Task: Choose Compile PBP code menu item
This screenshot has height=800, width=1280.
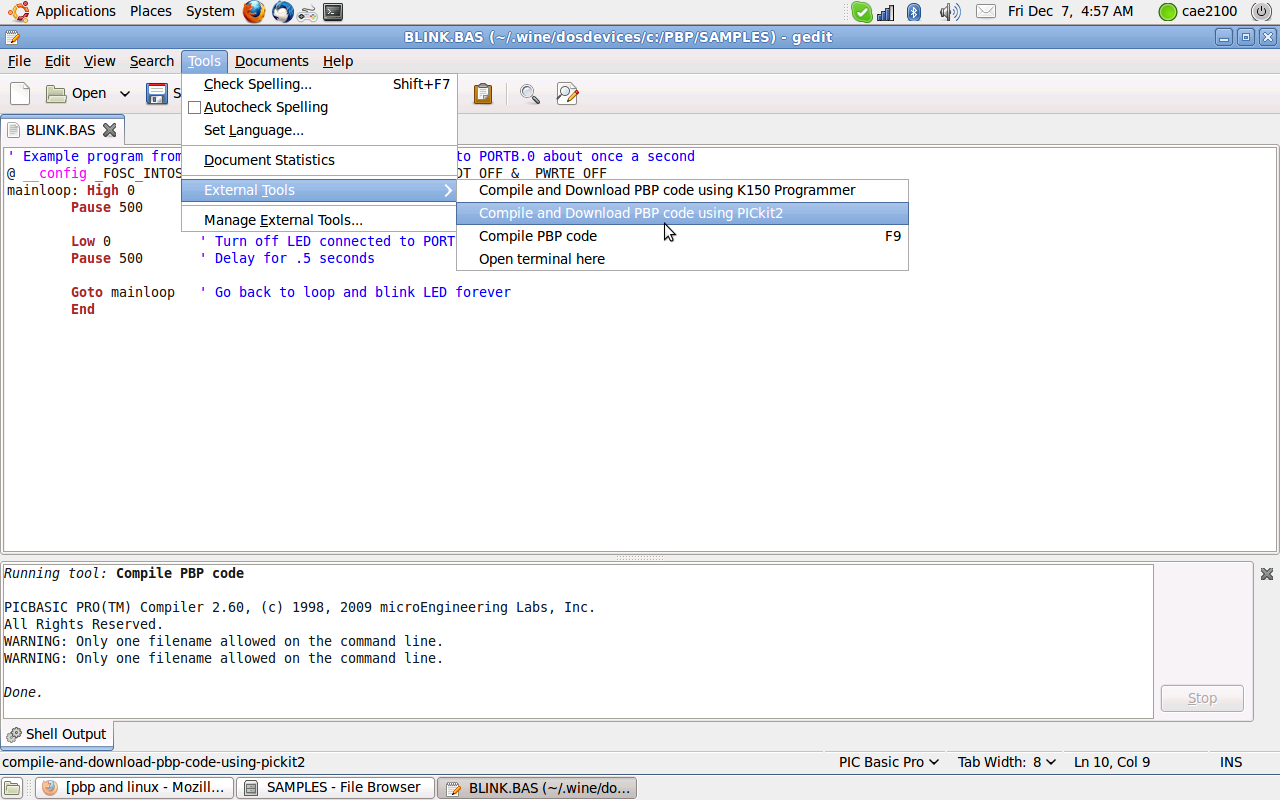Action: pos(538,236)
